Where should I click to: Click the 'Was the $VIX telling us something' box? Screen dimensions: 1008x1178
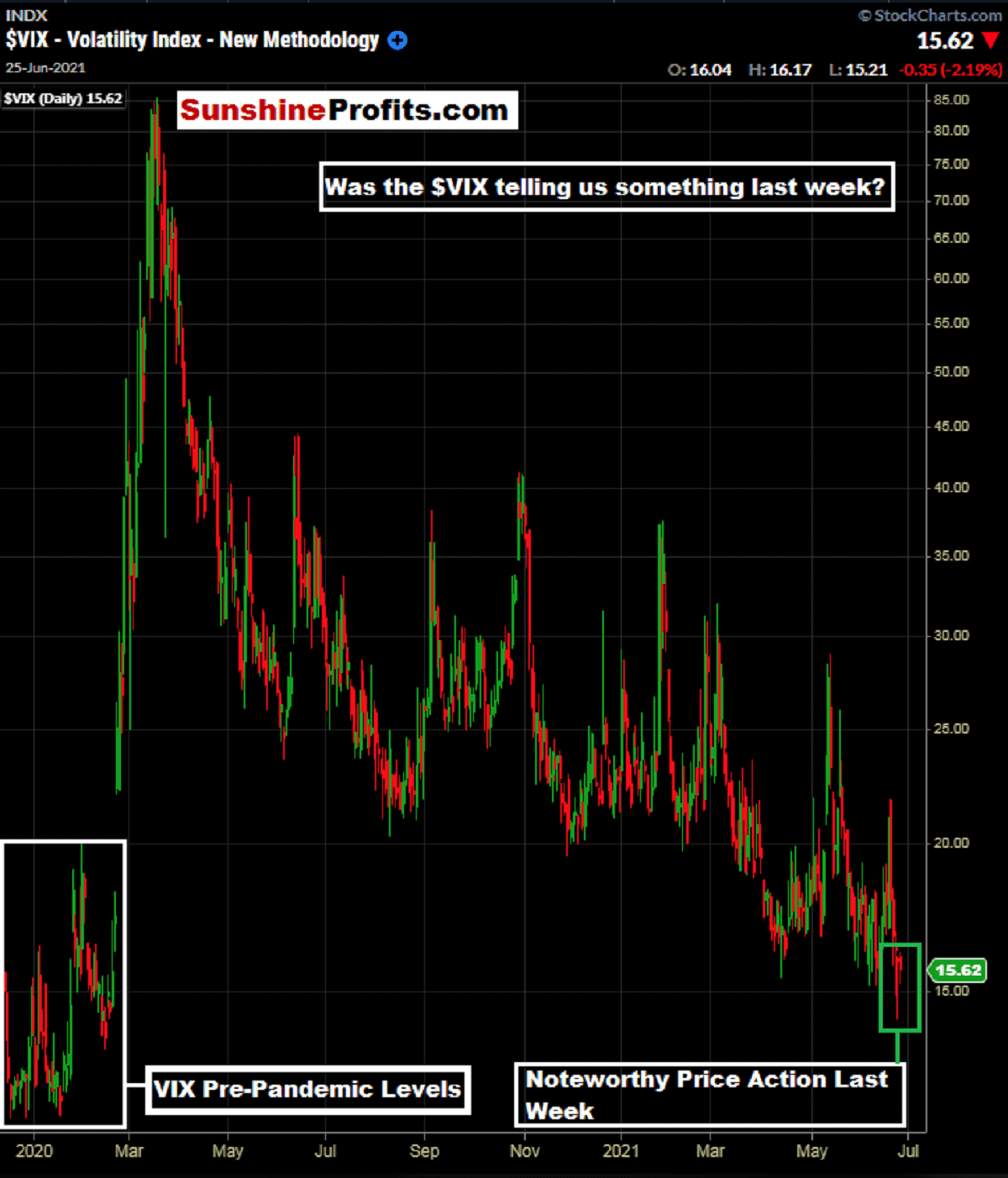tap(606, 187)
